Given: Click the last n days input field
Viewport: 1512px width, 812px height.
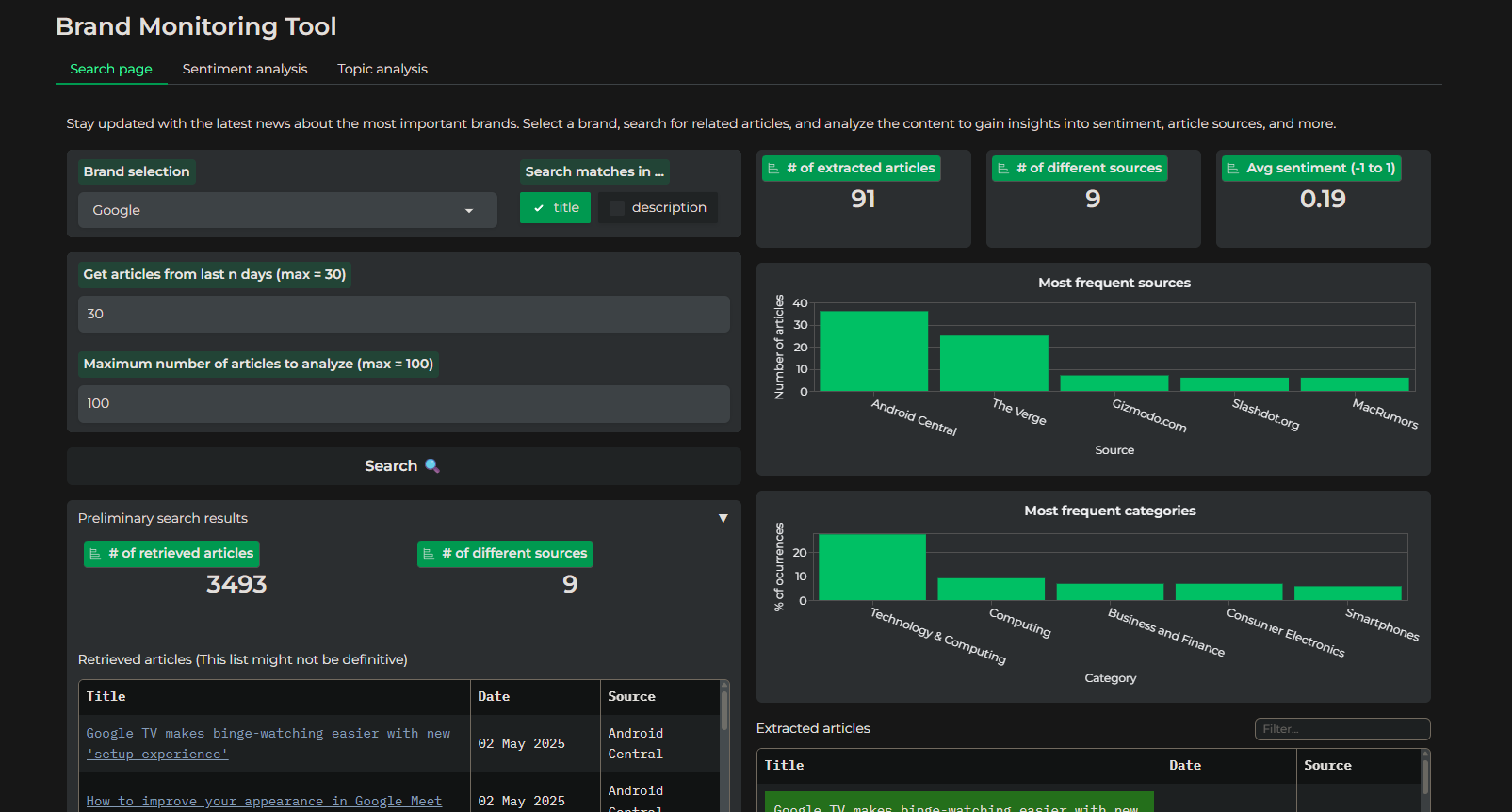Looking at the screenshot, I should pos(403,314).
